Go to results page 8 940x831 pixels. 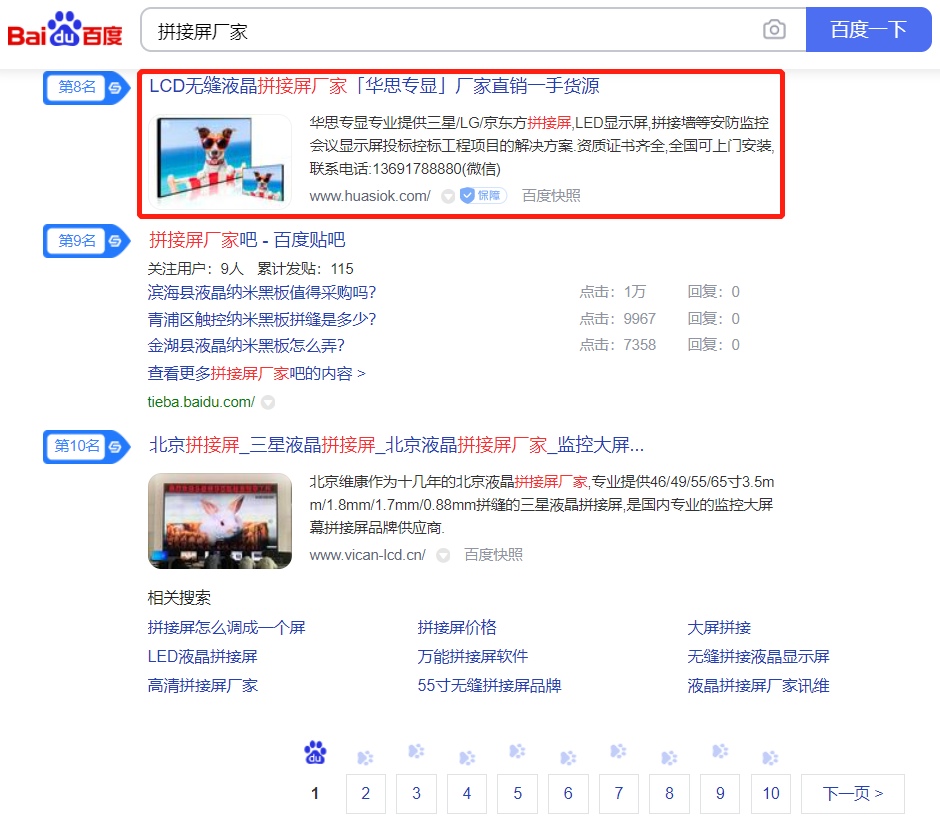(x=670, y=794)
